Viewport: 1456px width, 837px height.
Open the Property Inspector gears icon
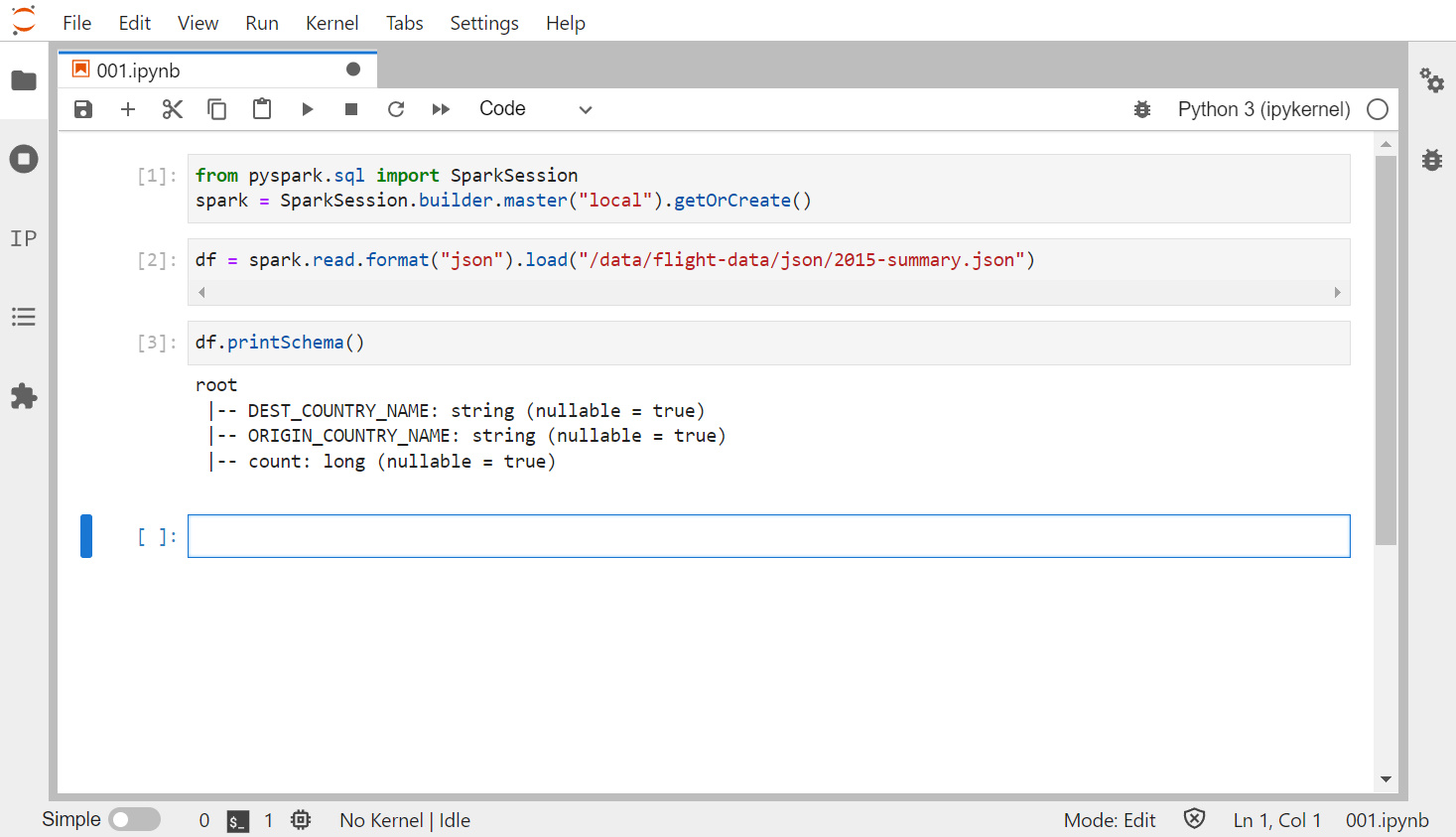1431,79
